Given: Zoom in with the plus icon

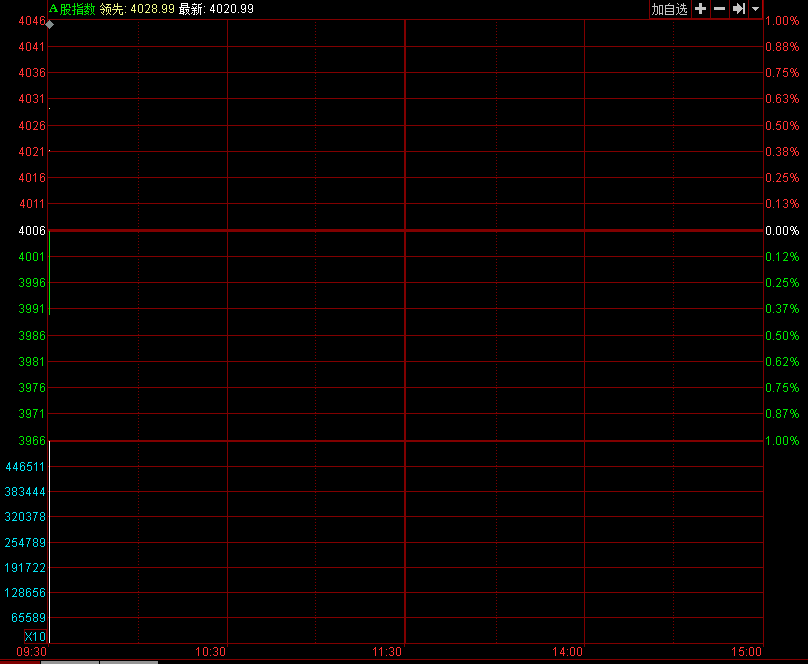Looking at the screenshot, I should (x=700, y=9).
